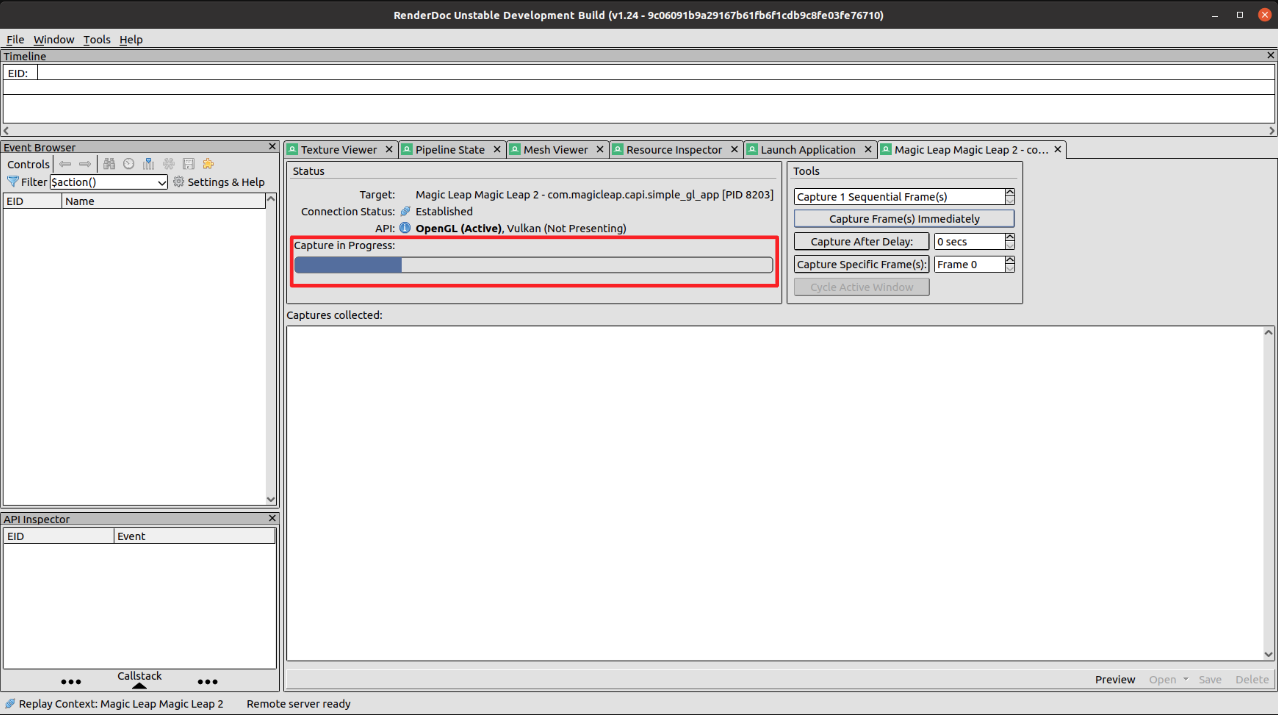The height and width of the screenshot is (715, 1278).
Task: Open the Window menu
Action: tap(54, 40)
